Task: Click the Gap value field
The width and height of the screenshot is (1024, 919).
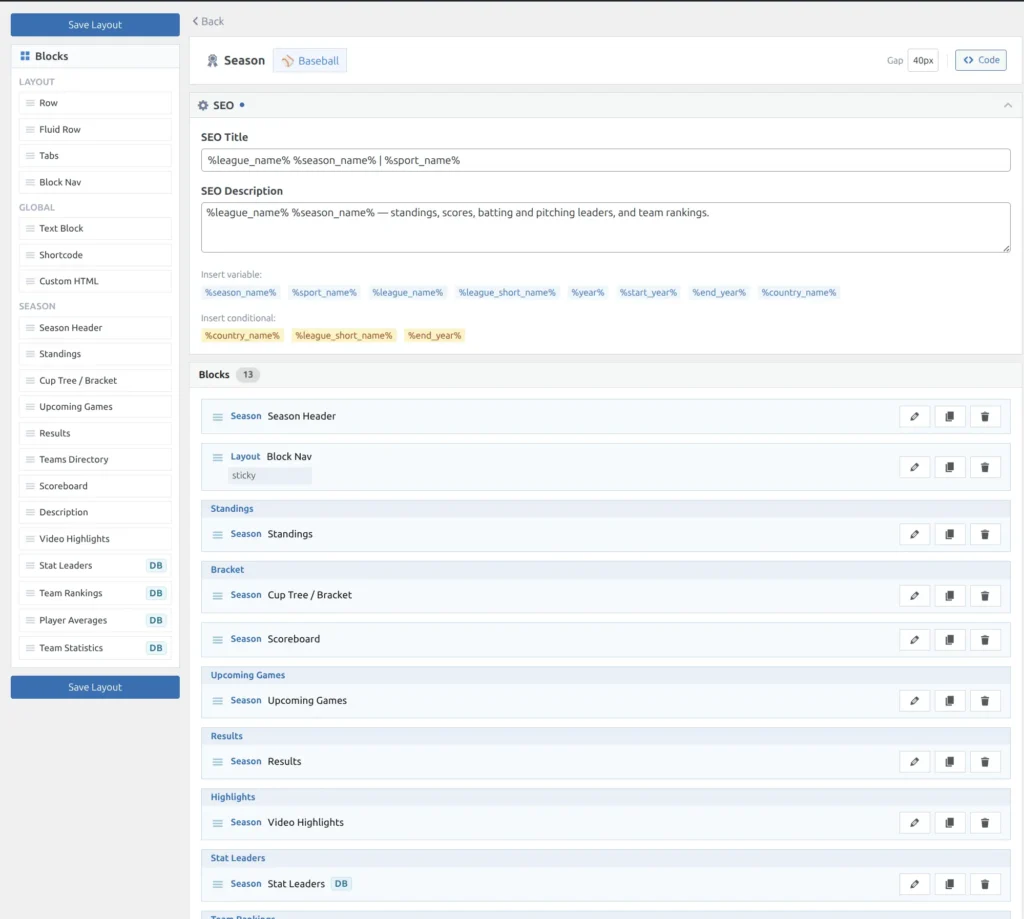Action: click(x=923, y=60)
